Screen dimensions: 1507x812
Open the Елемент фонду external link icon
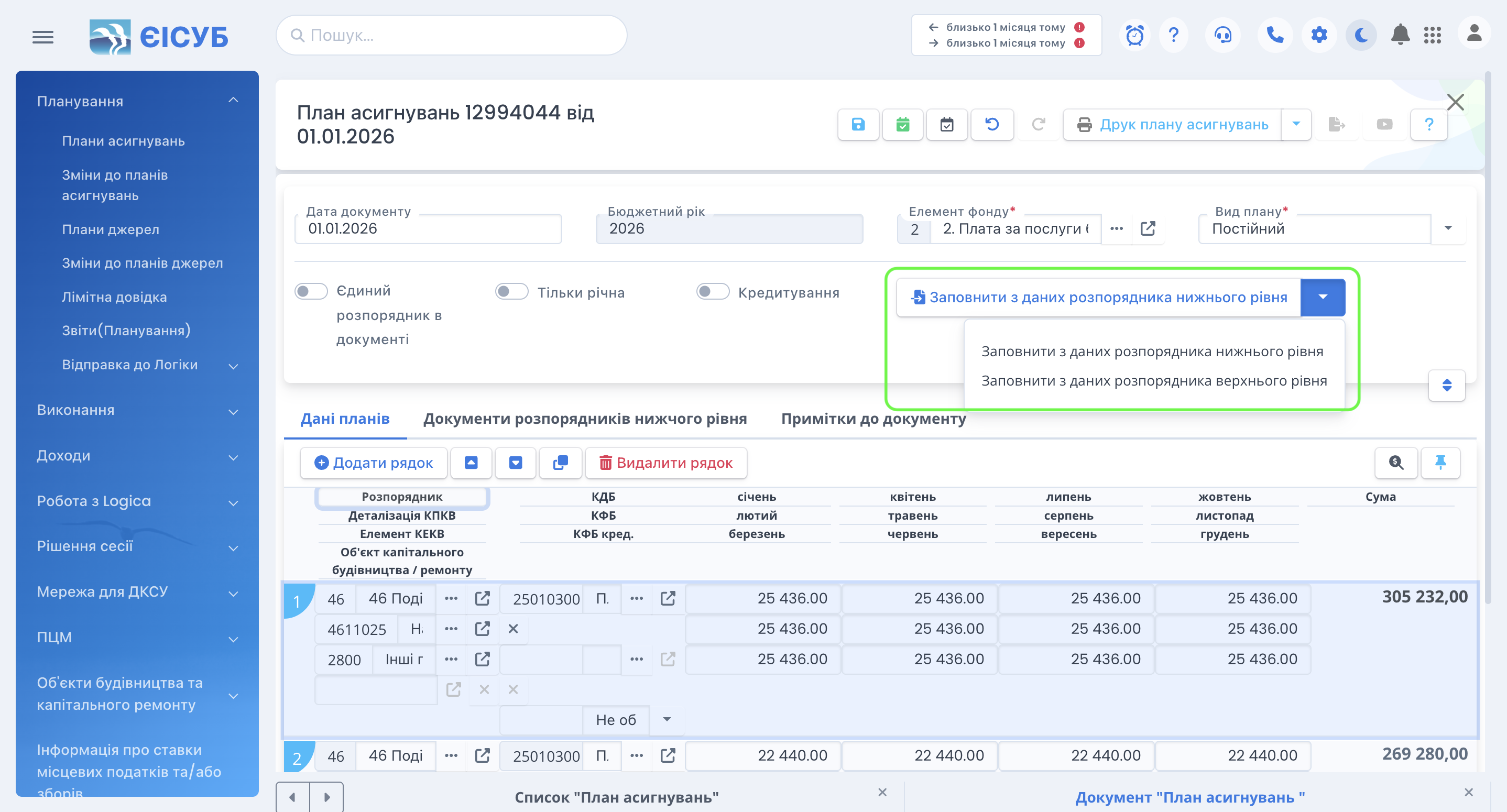click(x=1148, y=228)
